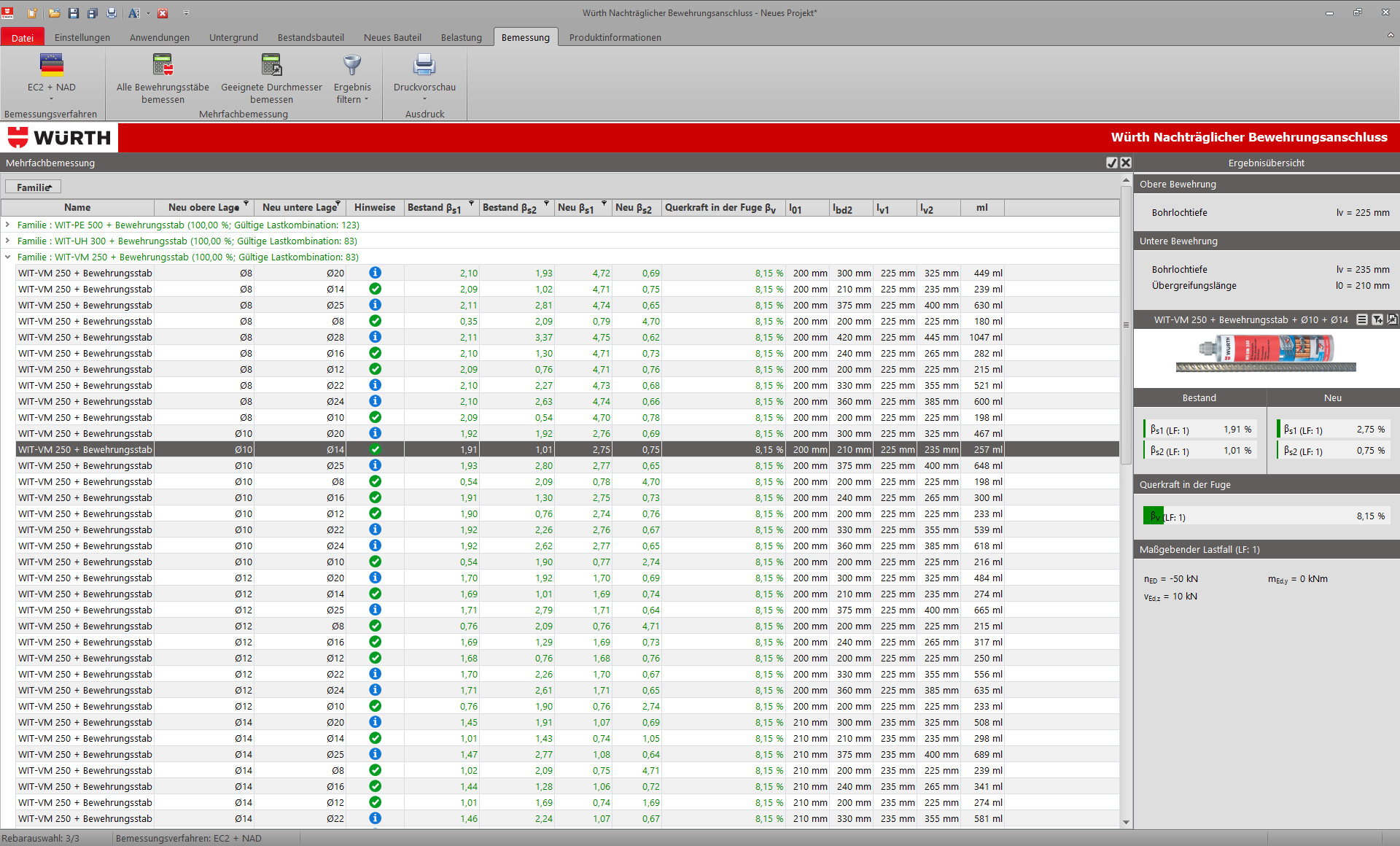Click the add filter funnel icon in product header
Viewport: 1400px width, 846px height.
1377,319
